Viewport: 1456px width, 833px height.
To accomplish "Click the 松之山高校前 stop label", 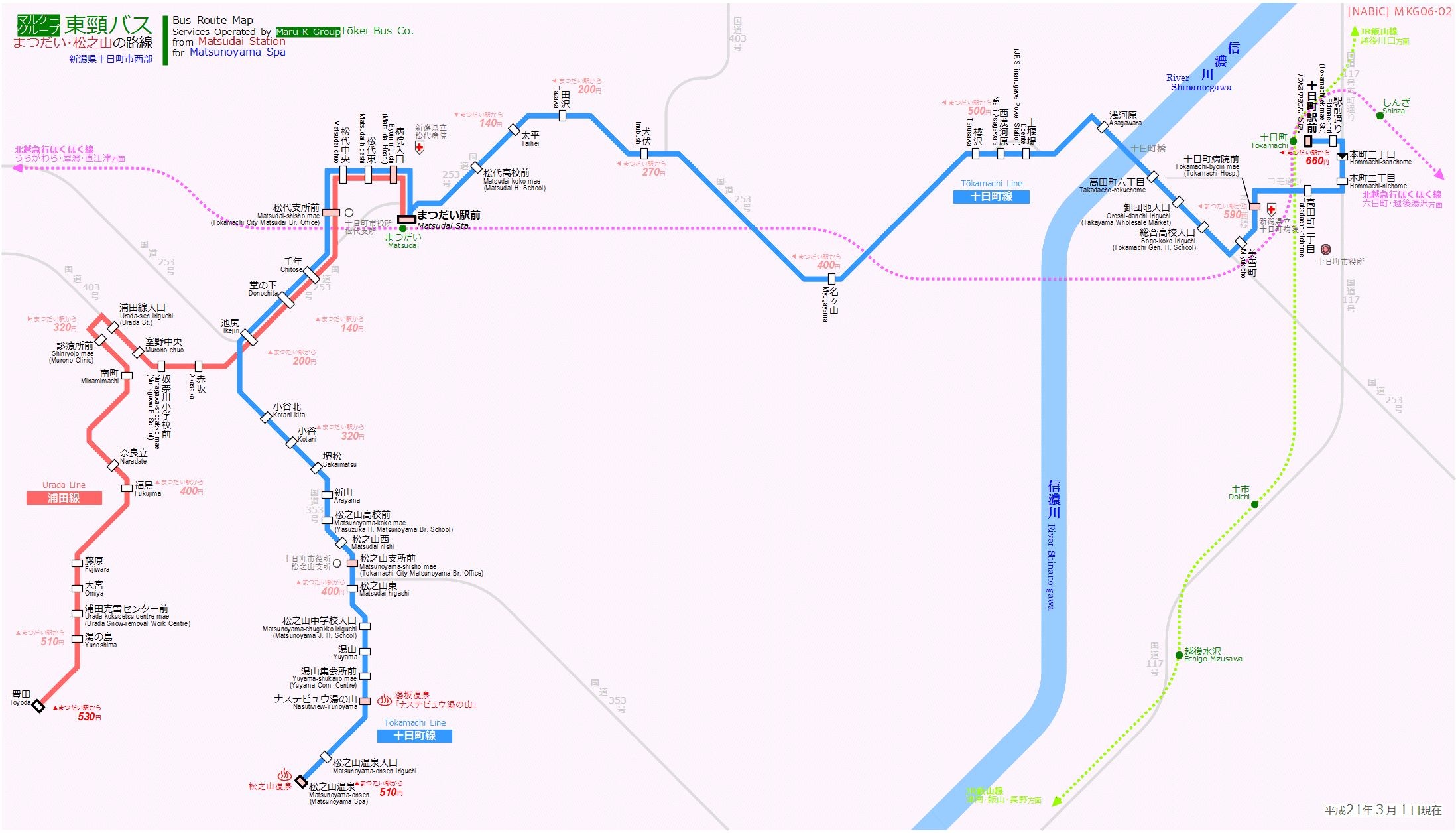I will pos(362,515).
